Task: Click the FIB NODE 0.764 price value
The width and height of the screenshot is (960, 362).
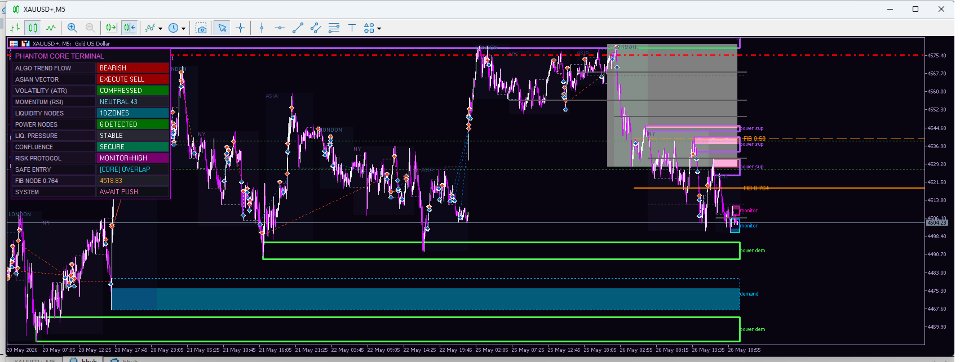Action: 133,180
